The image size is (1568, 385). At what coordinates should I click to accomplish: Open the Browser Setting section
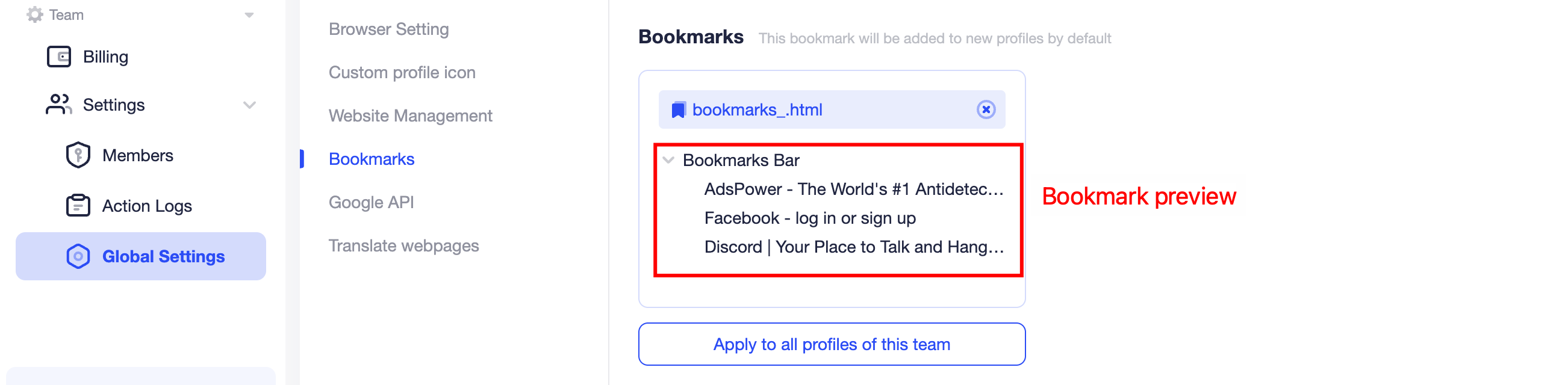pos(388,29)
